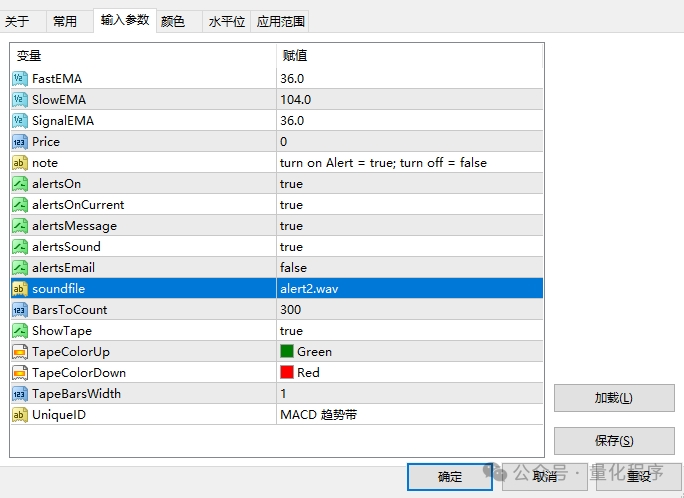Click the BarsToCount integer icon
This screenshot has height=498, width=684.
(20, 310)
